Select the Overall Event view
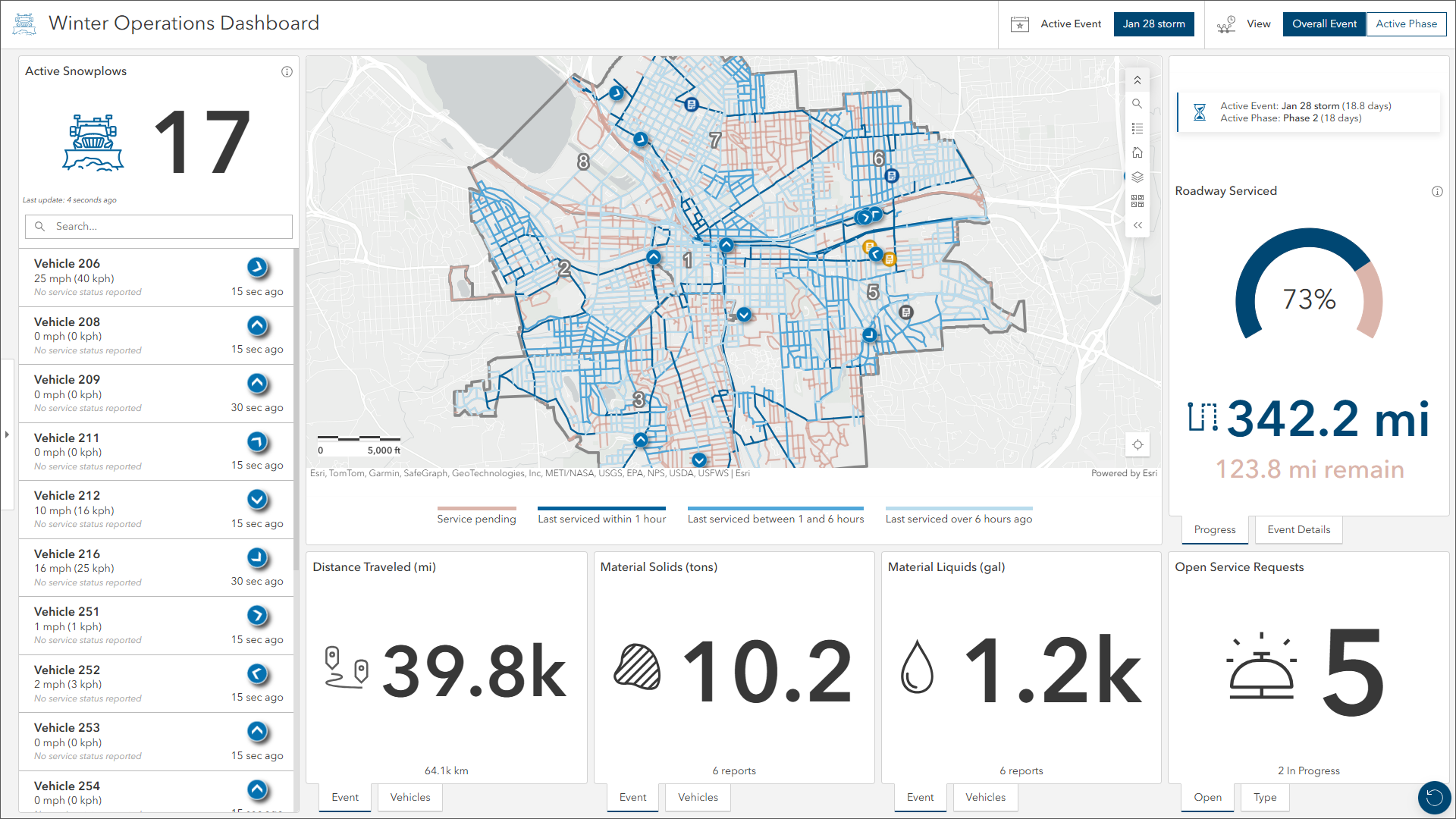 tap(1324, 24)
